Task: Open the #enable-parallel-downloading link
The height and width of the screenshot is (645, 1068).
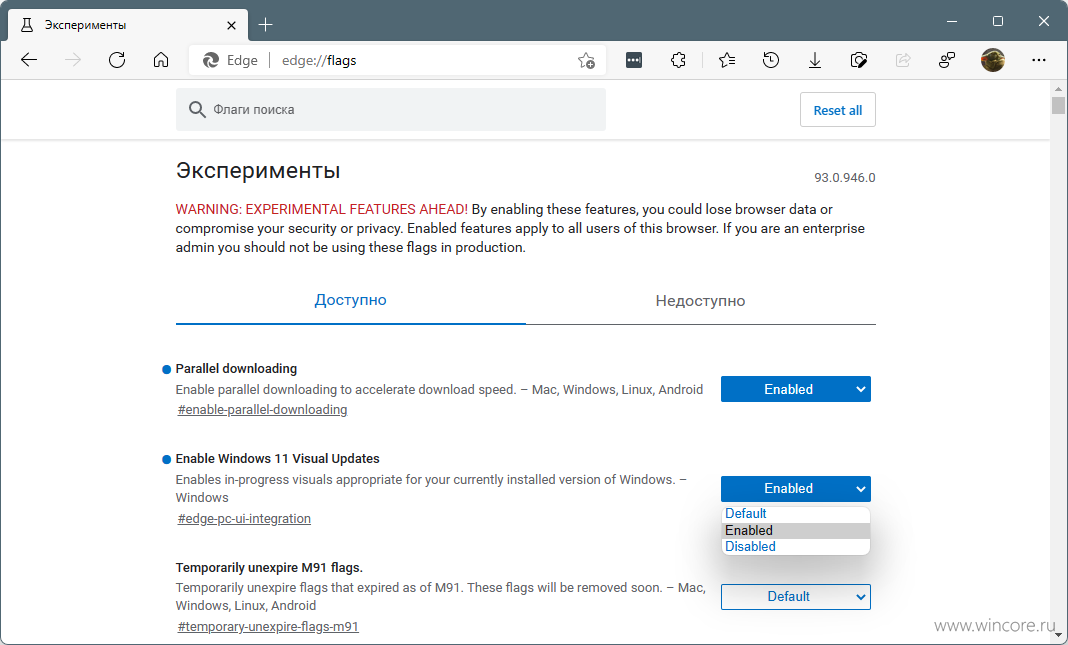Action: point(262,409)
